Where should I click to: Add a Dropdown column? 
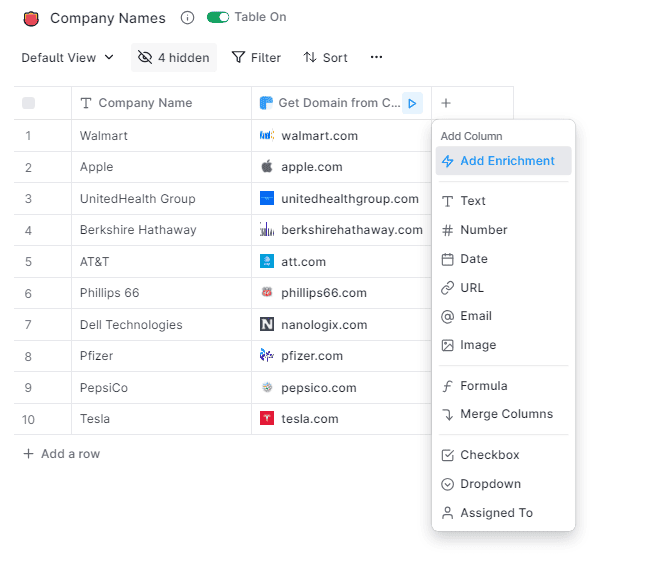(x=503, y=484)
